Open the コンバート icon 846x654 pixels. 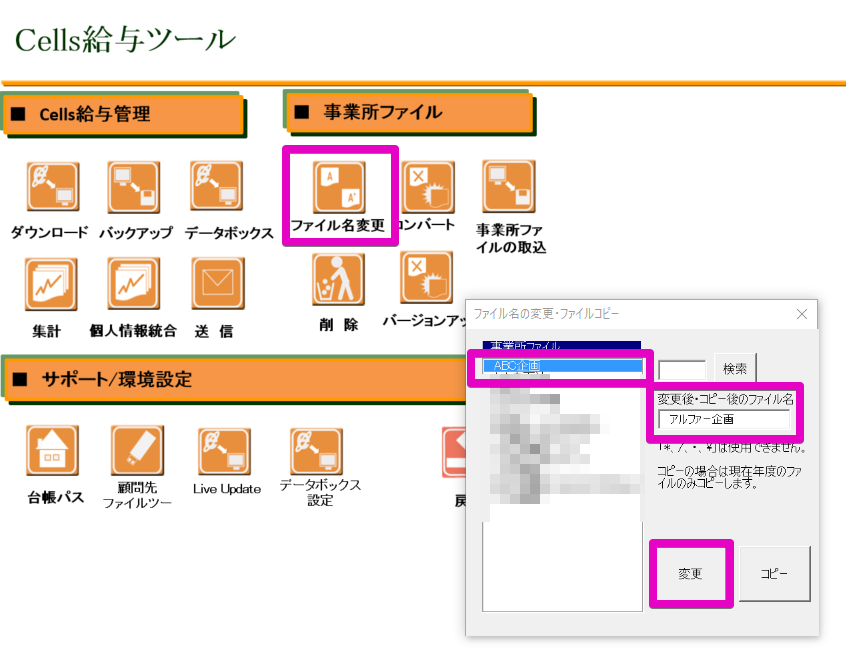427,187
